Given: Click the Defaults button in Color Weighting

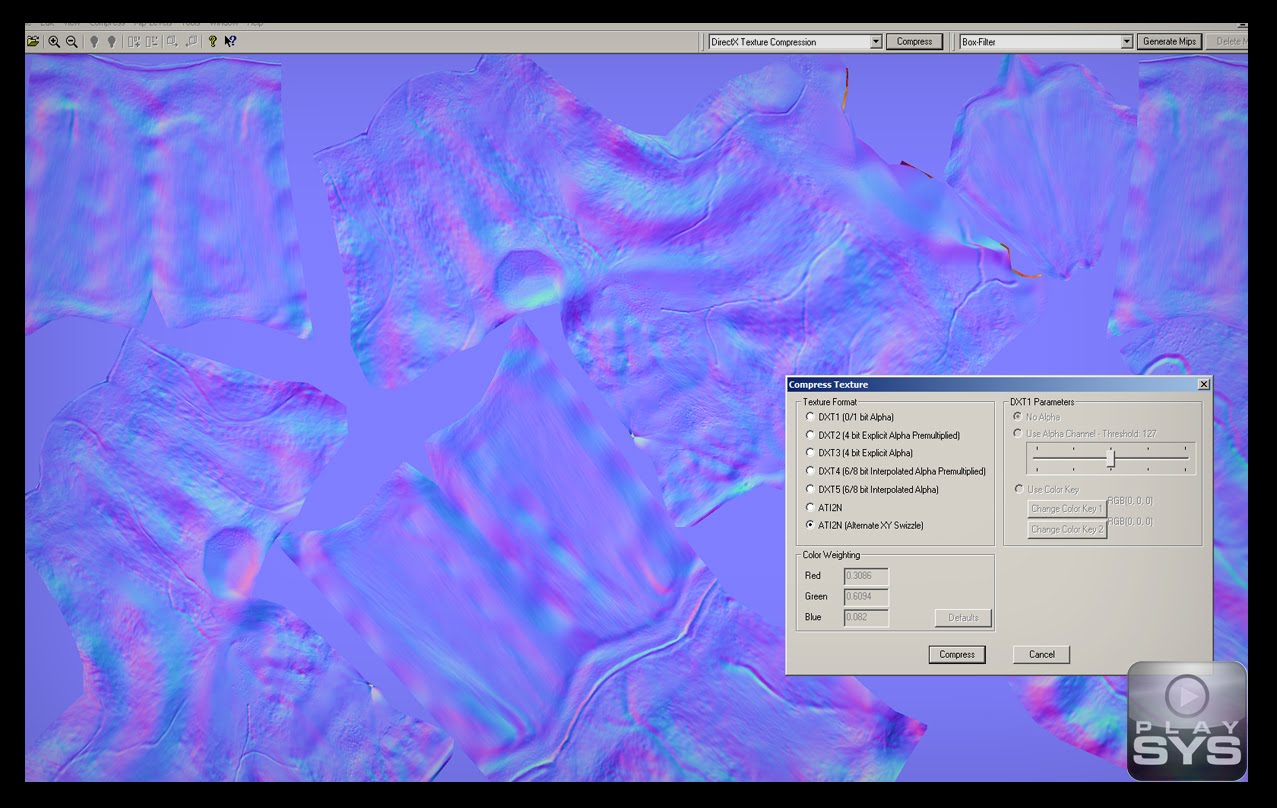Looking at the screenshot, I should 963,618.
